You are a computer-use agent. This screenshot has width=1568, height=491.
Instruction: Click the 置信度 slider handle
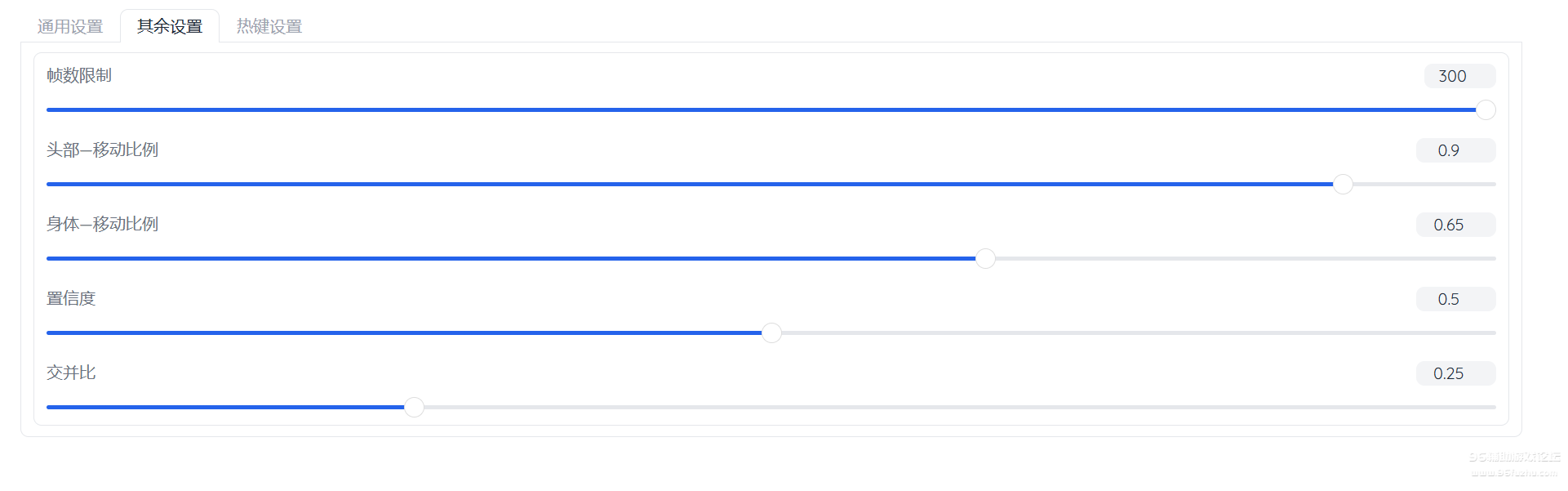pyautogui.click(x=771, y=333)
